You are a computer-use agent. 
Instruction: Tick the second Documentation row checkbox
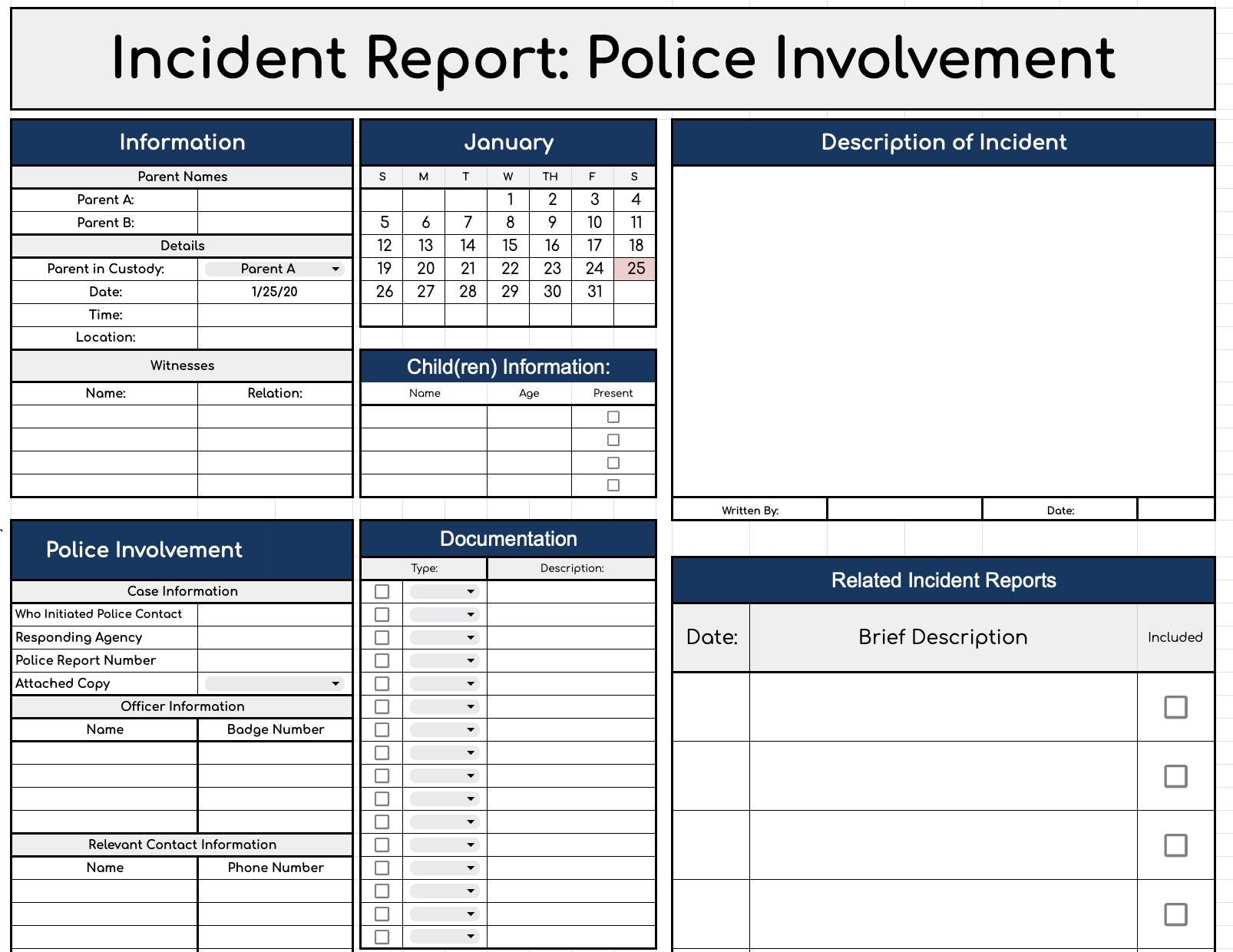382,614
